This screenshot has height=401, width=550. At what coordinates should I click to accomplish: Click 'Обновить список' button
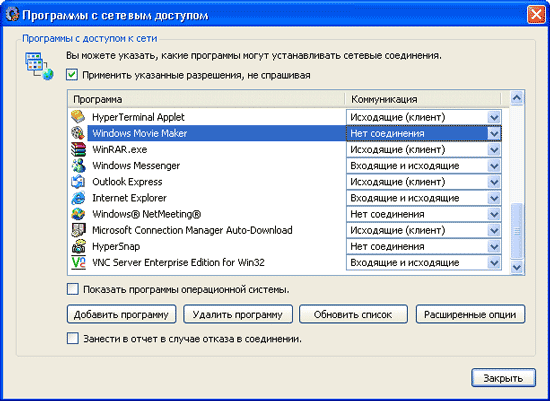(353, 314)
